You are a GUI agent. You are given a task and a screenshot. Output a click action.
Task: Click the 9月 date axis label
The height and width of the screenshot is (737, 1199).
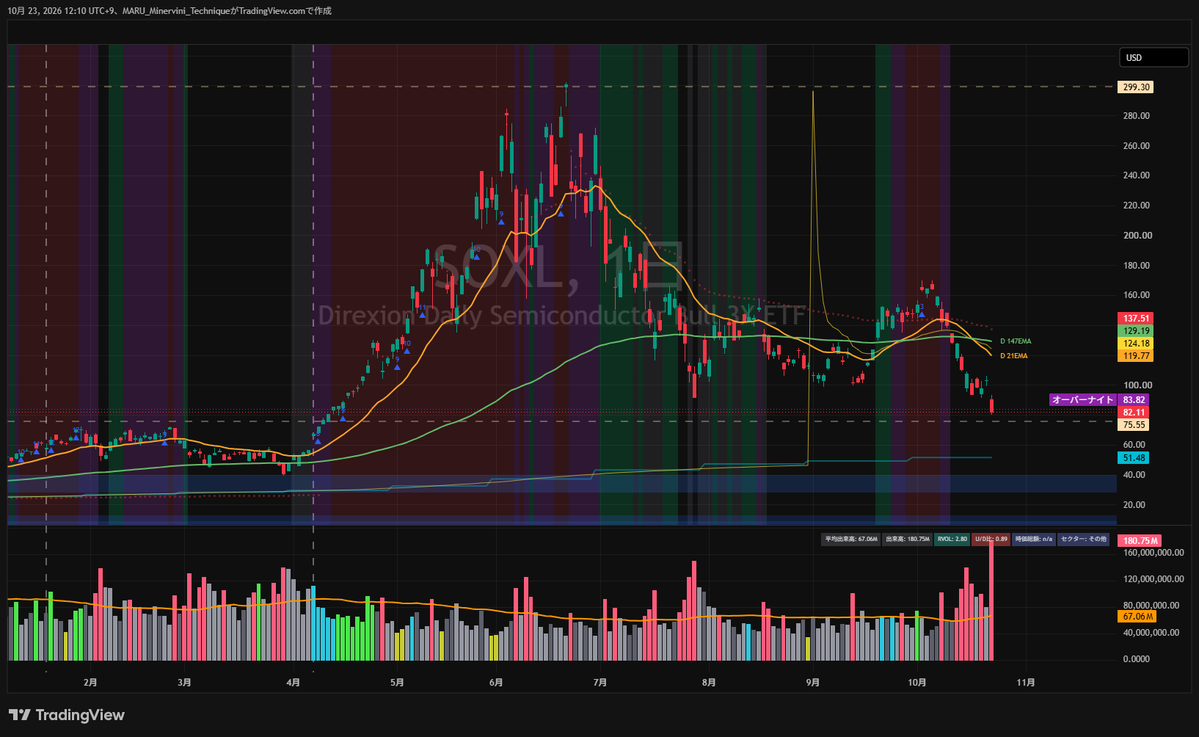[812, 683]
